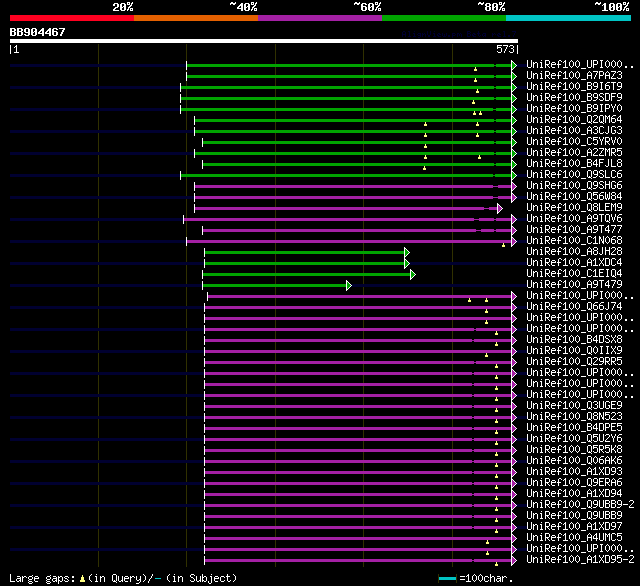
Task: Click the 573 query end position label
Action: point(505,49)
